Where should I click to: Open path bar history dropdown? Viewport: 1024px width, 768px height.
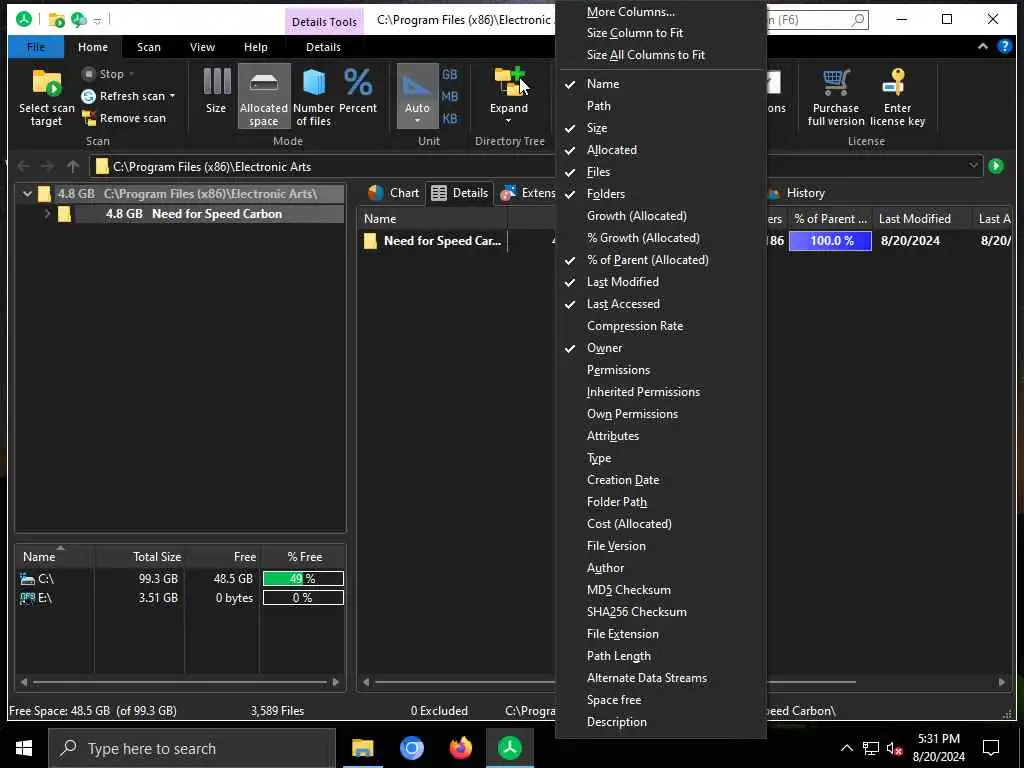[973, 166]
